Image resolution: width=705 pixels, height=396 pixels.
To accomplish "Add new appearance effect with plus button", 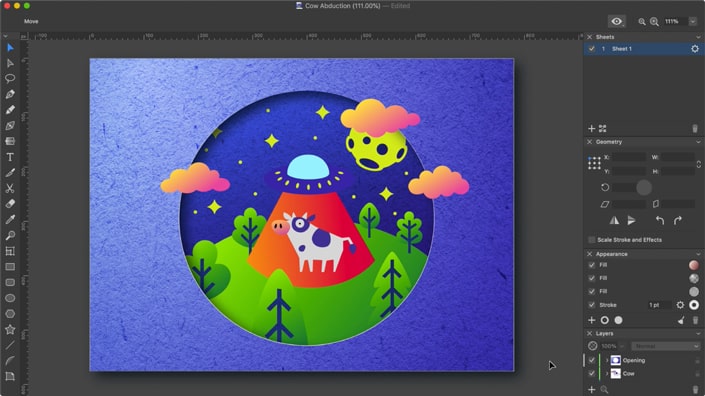I will click(x=591, y=320).
